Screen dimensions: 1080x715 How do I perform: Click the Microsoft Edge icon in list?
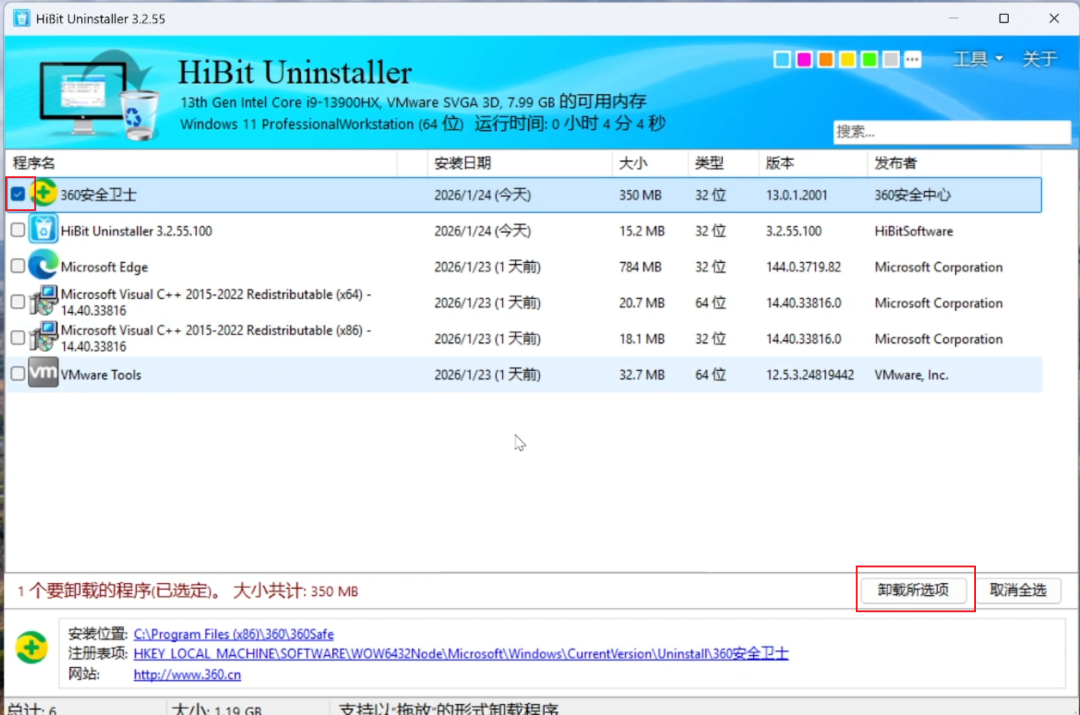(43, 266)
